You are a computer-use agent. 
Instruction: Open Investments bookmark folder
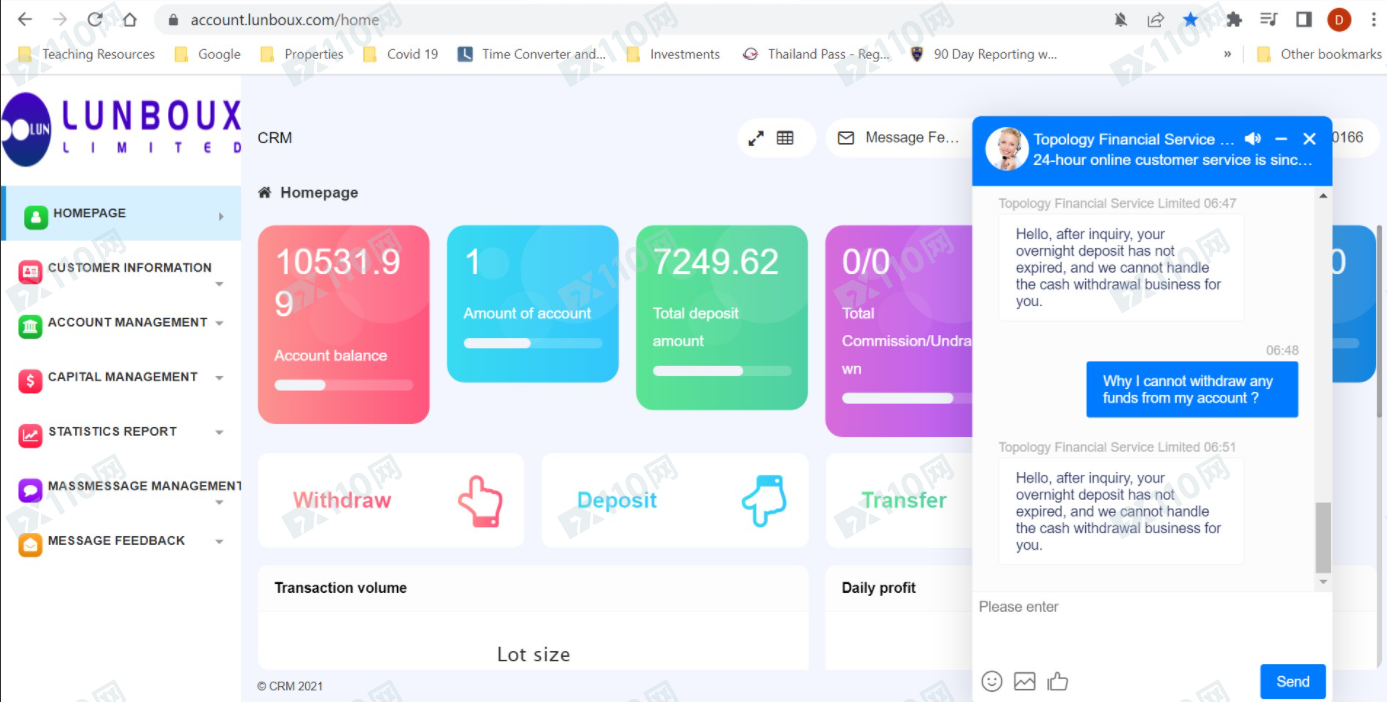tap(673, 54)
